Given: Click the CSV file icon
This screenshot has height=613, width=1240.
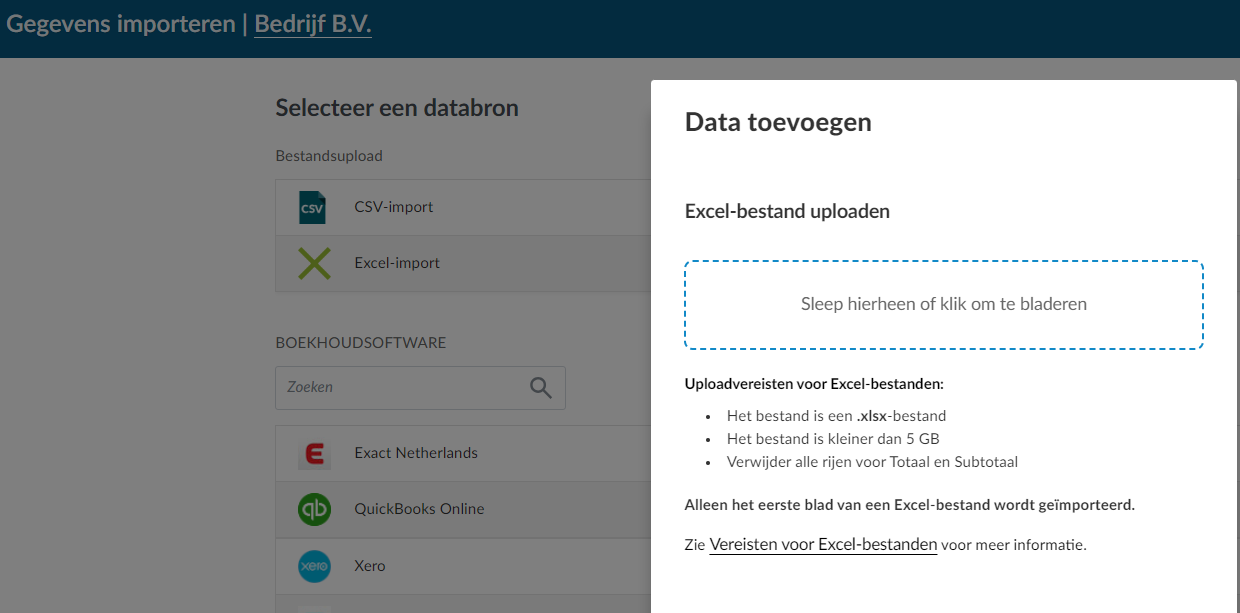Looking at the screenshot, I should [x=313, y=208].
